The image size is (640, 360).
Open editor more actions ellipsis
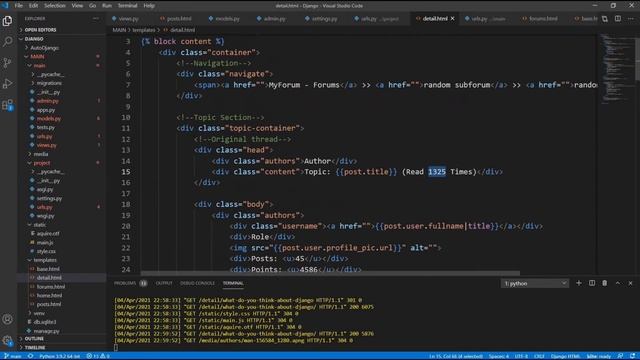point(631,19)
